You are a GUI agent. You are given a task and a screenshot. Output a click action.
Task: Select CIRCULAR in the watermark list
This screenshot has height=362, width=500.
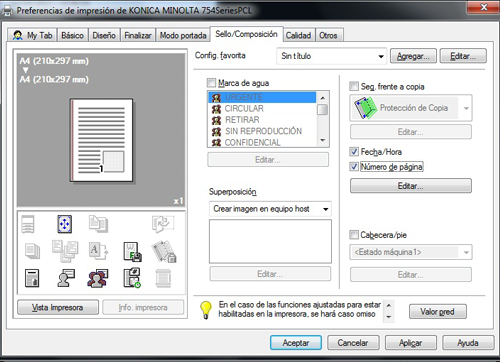pyautogui.click(x=262, y=109)
